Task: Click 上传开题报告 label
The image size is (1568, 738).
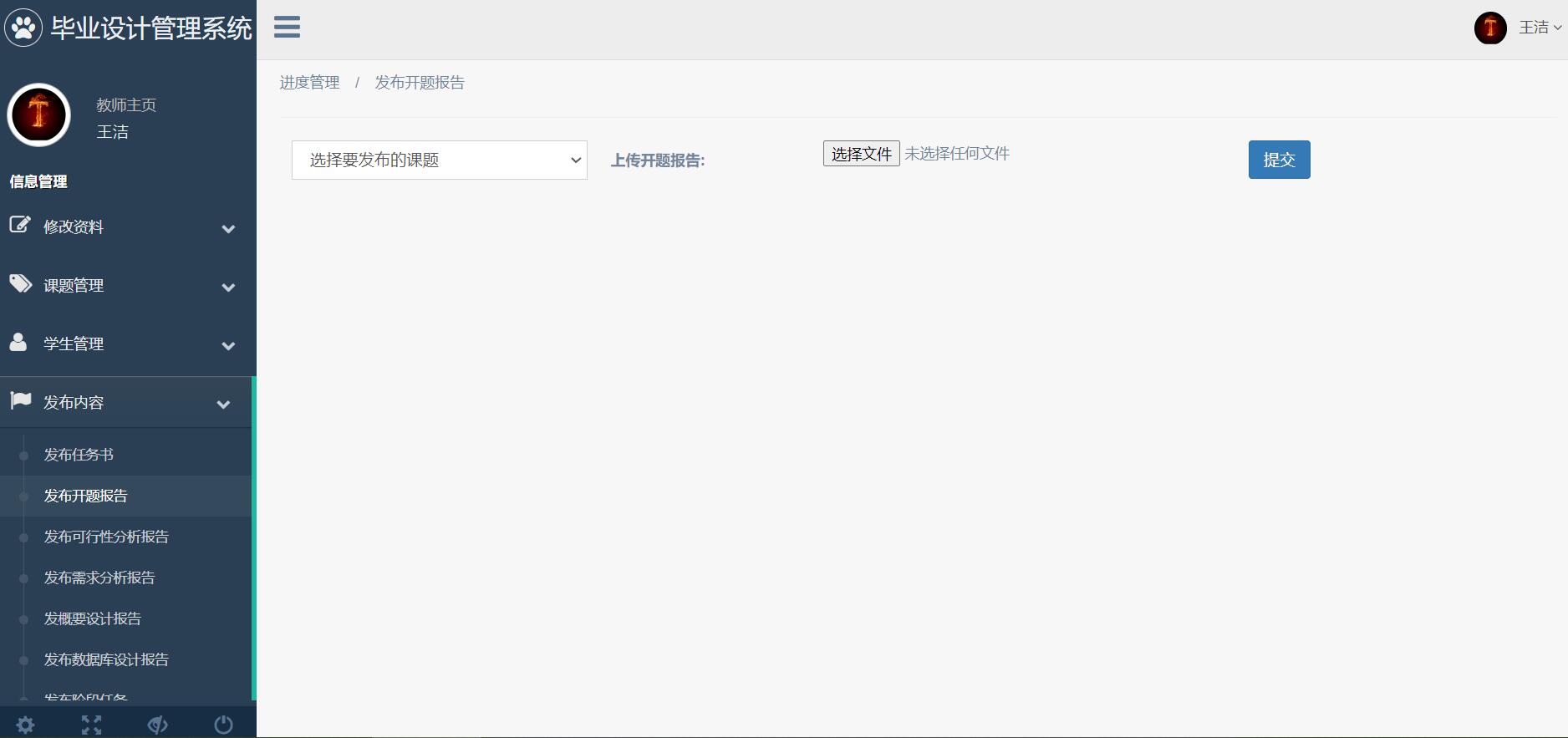Action: tap(658, 160)
